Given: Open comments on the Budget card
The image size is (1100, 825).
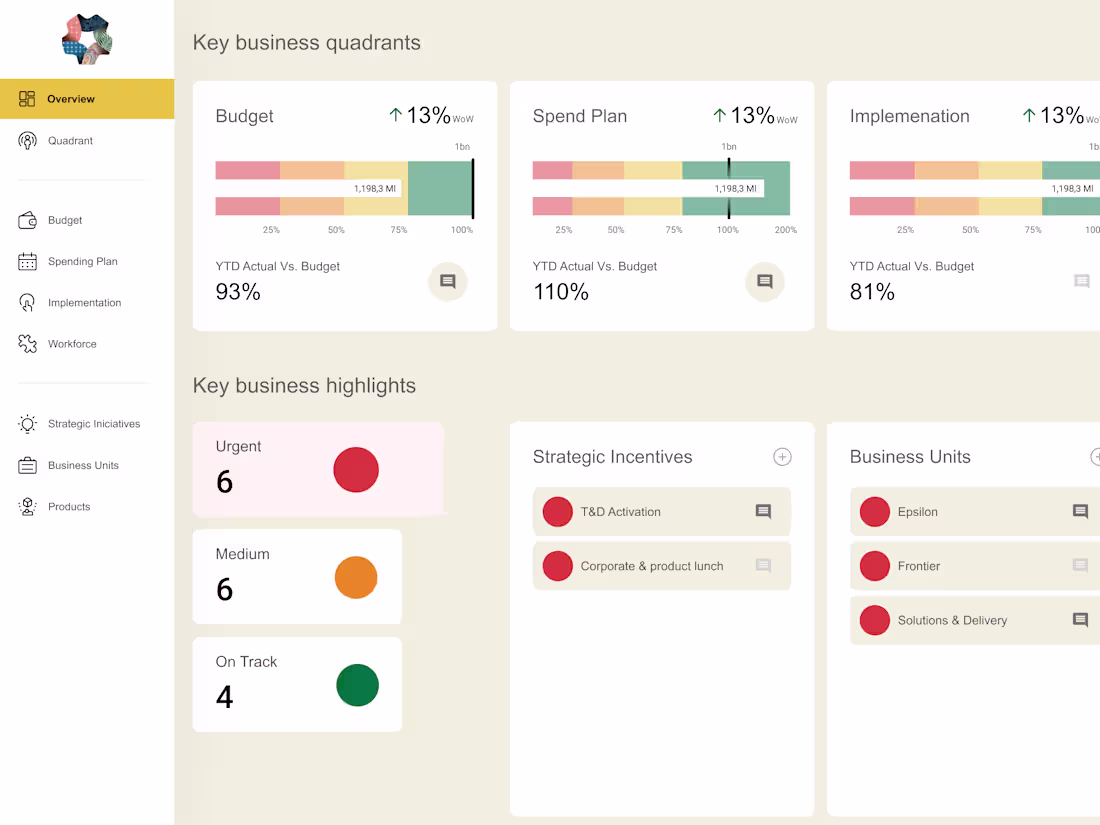Looking at the screenshot, I should click(448, 282).
